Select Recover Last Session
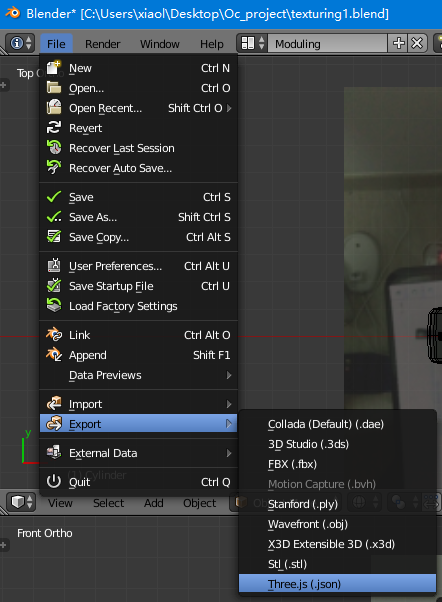This screenshot has height=602, width=442. 139,148
